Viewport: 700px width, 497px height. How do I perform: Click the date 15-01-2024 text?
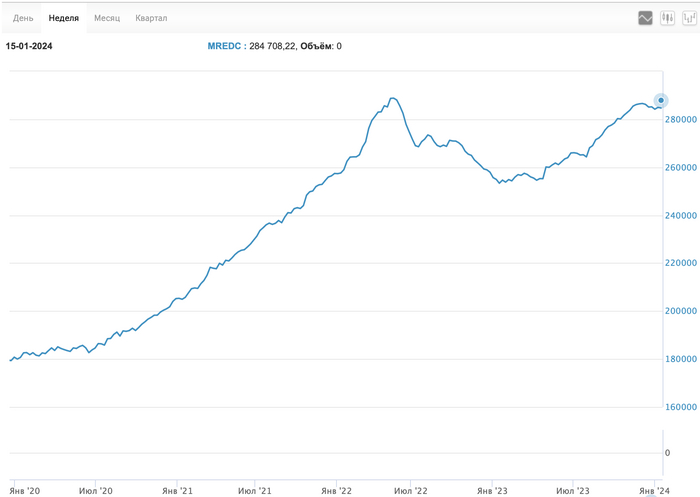(29, 46)
